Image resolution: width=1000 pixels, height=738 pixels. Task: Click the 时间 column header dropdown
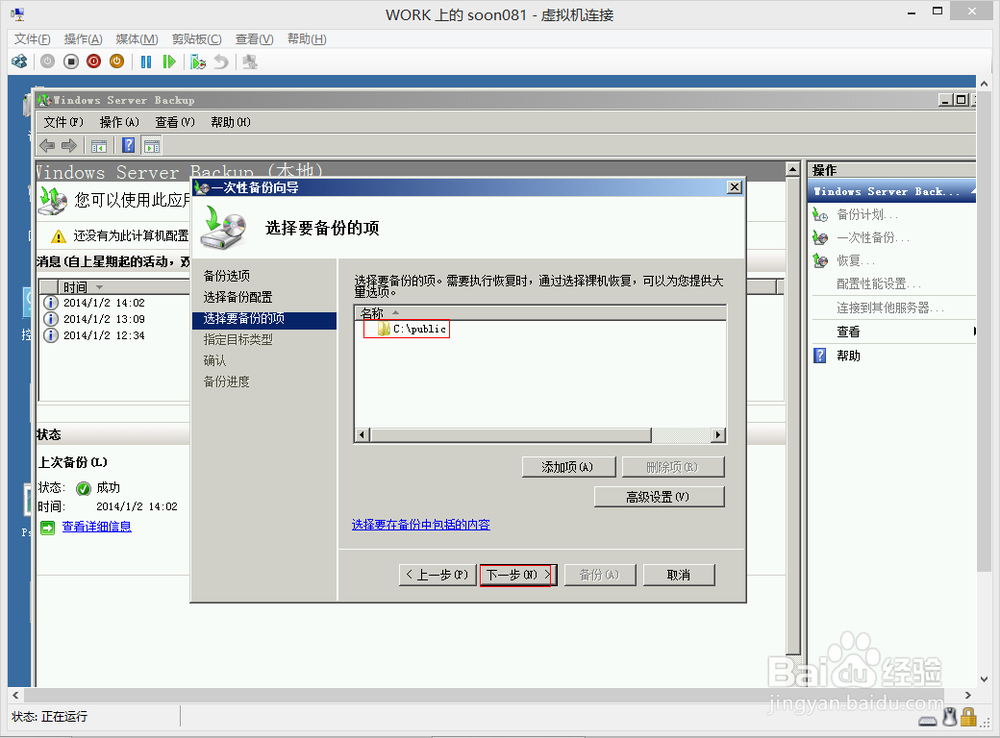point(99,287)
